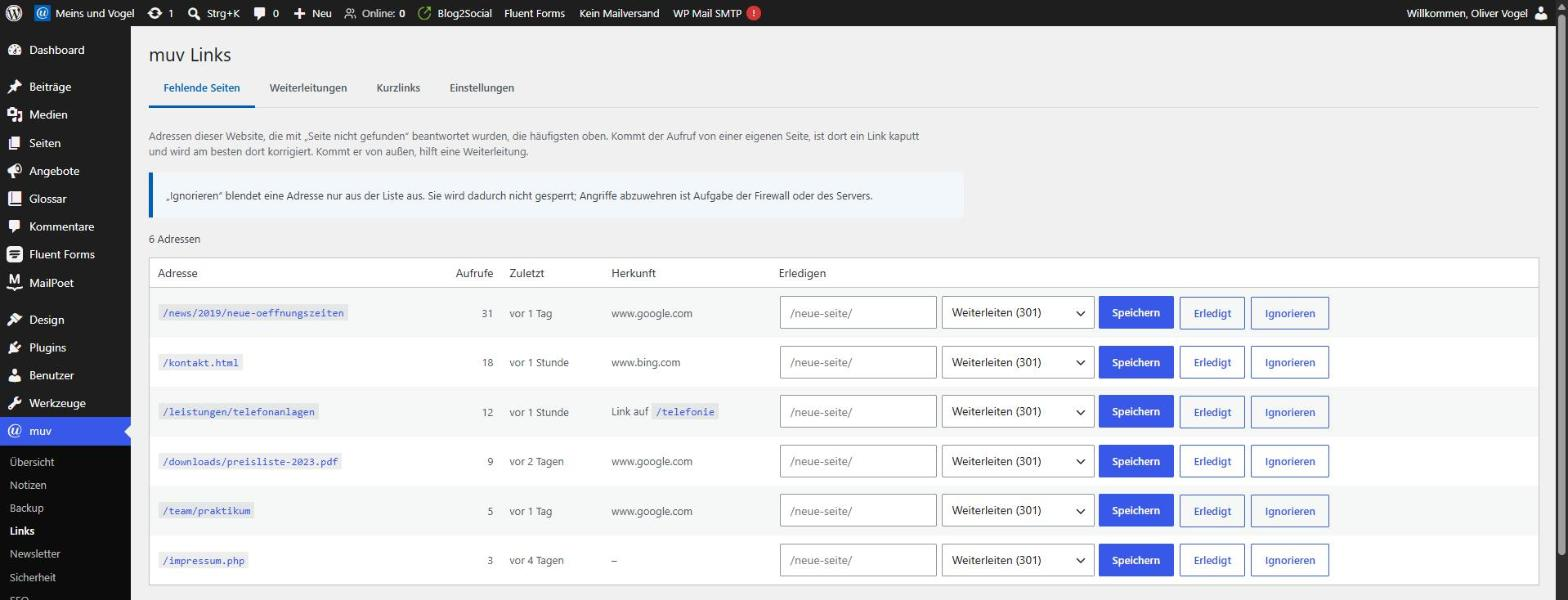Open the Strg+K search icon
Image resolution: width=1568 pixels, height=600 pixels.
coord(194,13)
